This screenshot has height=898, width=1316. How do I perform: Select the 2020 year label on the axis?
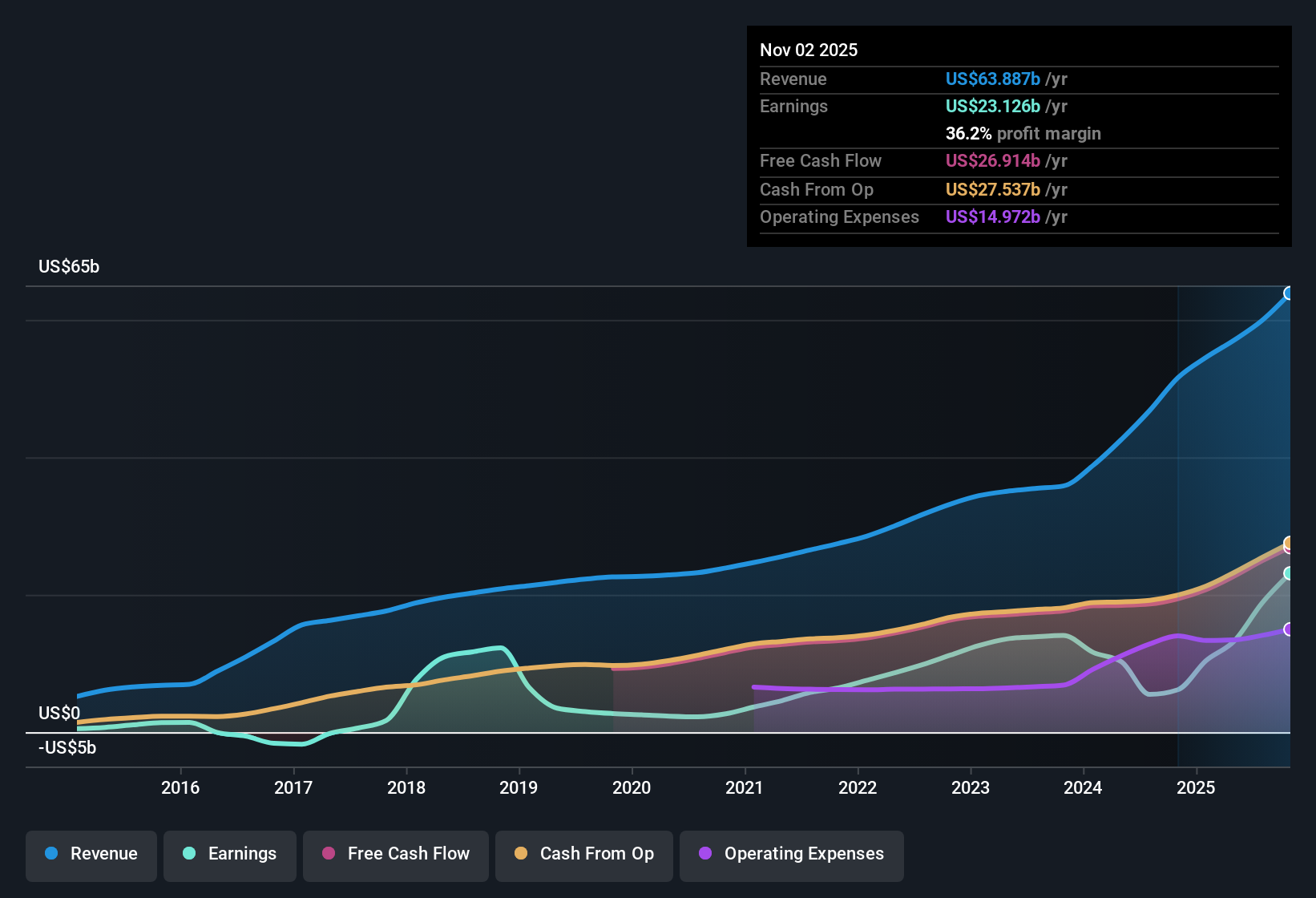pos(632,787)
